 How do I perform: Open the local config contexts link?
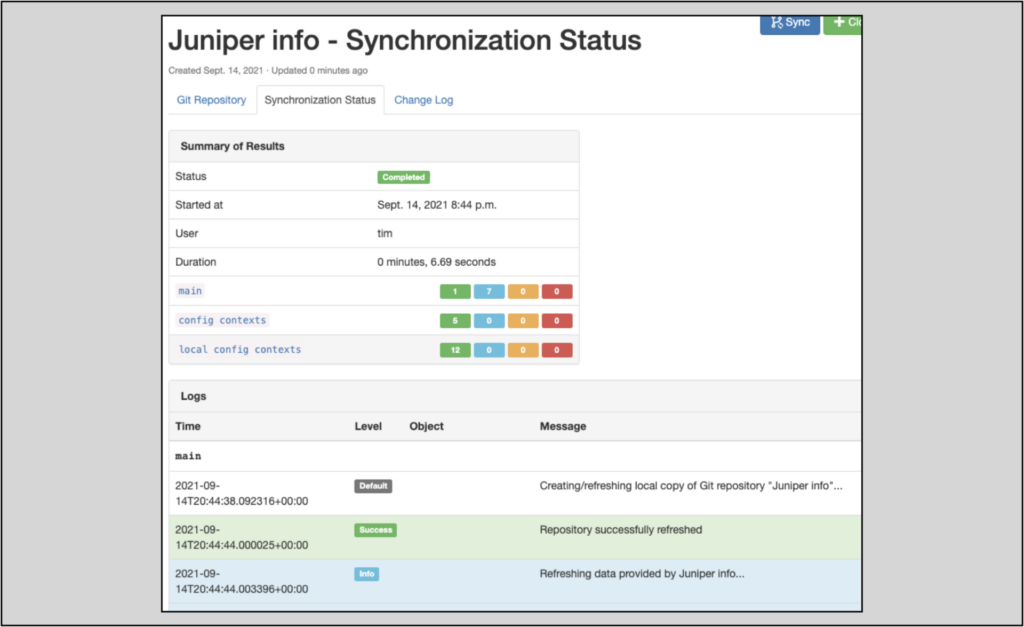[x=238, y=350]
